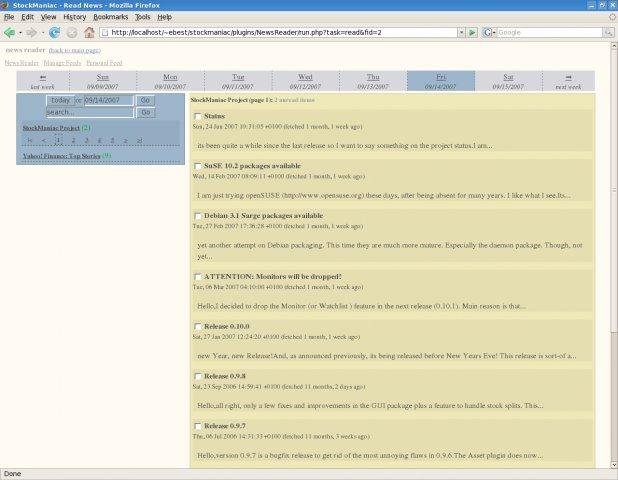Click the Stop loading icon
Image resolution: width=618 pixels, height=480 pixels.
[x=71, y=32]
